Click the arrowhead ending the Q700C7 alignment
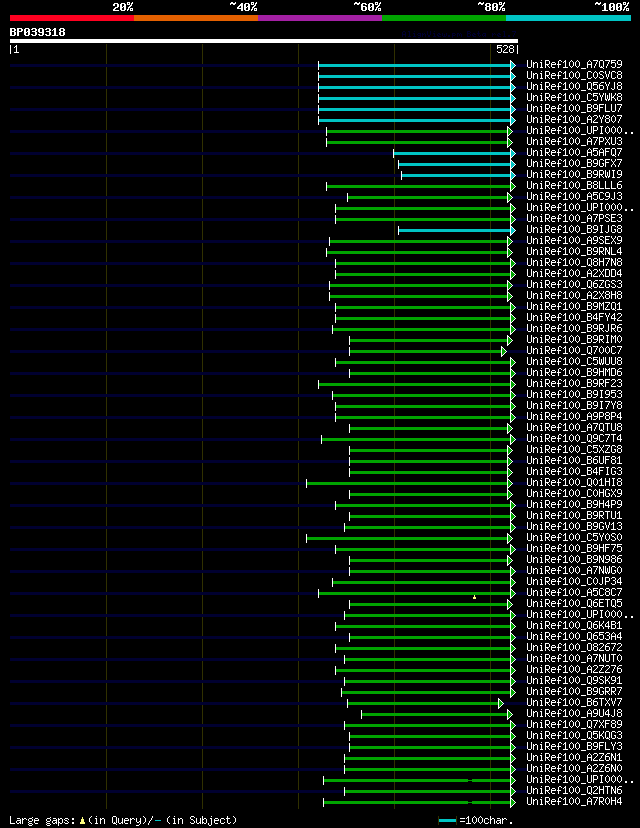 [504, 352]
